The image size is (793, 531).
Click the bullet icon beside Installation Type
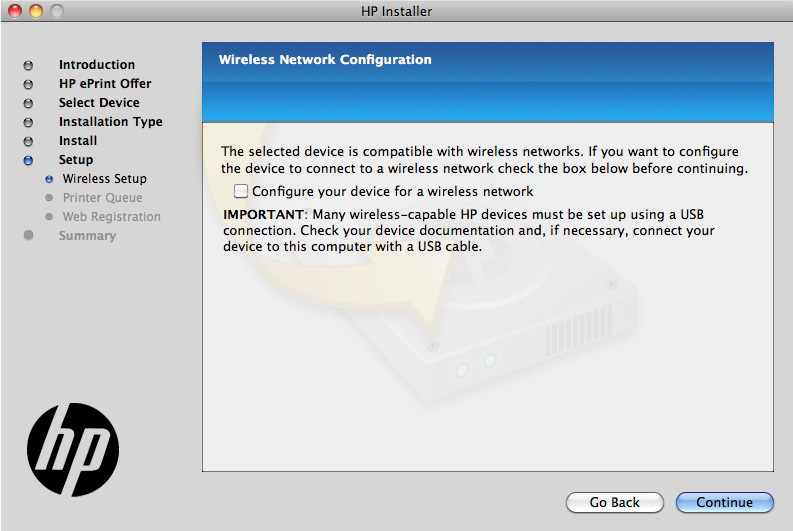point(28,122)
